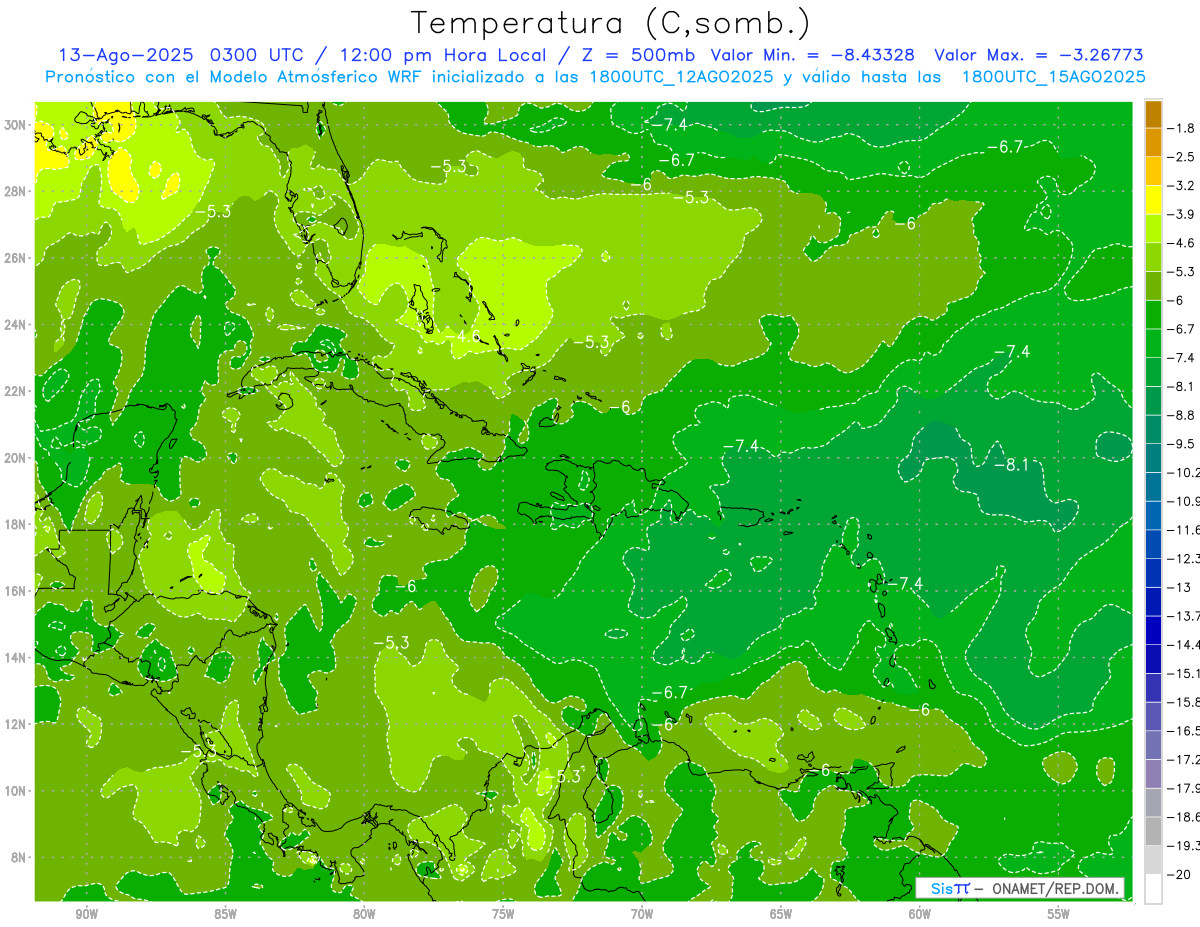Pick legend swatch between -7.4 and -8.1
Screen dimensions: 1200x927
coord(1153,372)
